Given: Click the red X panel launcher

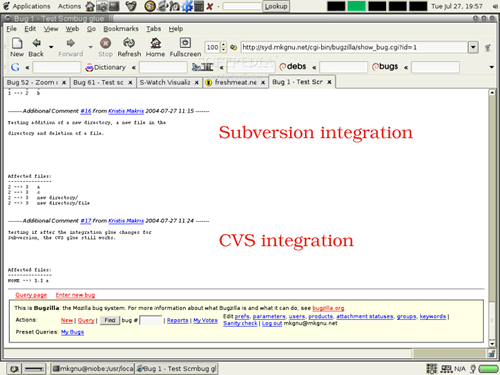Looking at the screenshot, I should pyautogui.click(x=210, y=6).
